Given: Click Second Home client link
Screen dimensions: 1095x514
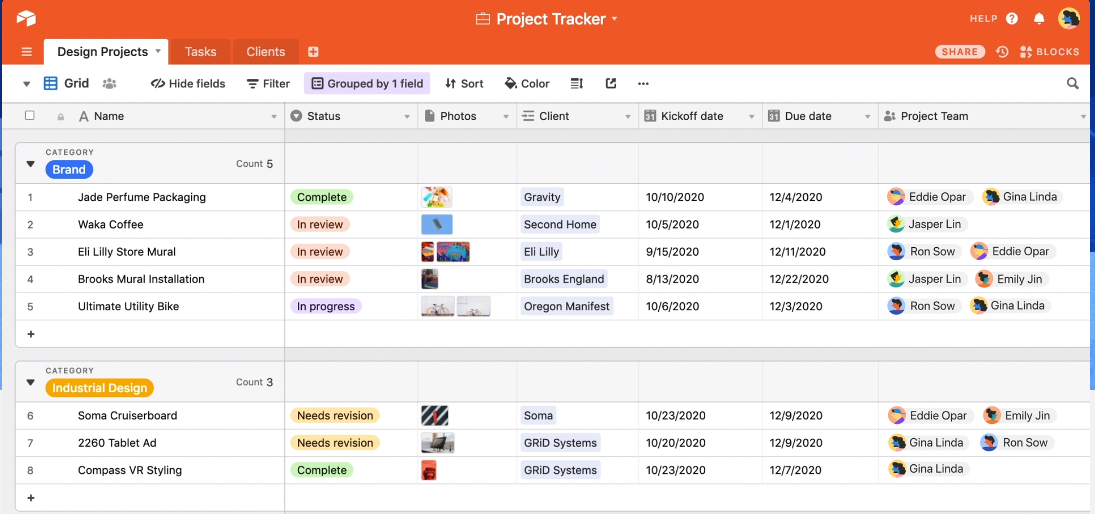Looking at the screenshot, I should click(560, 224).
